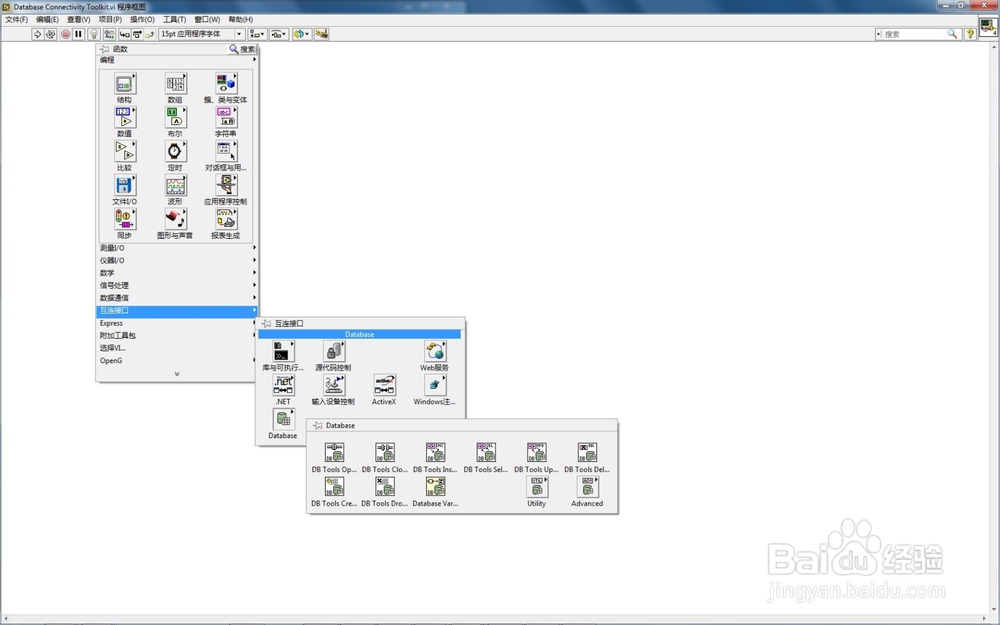Viewport: 1000px width, 625px height.
Task: Expand the OpenG category
Action: 177,360
